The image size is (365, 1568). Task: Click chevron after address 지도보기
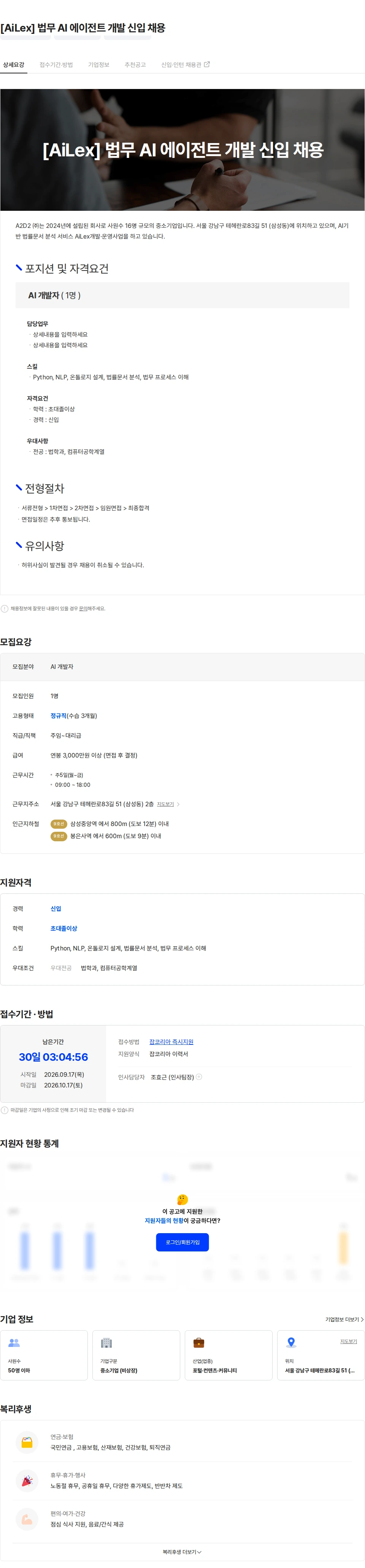[178, 804]
